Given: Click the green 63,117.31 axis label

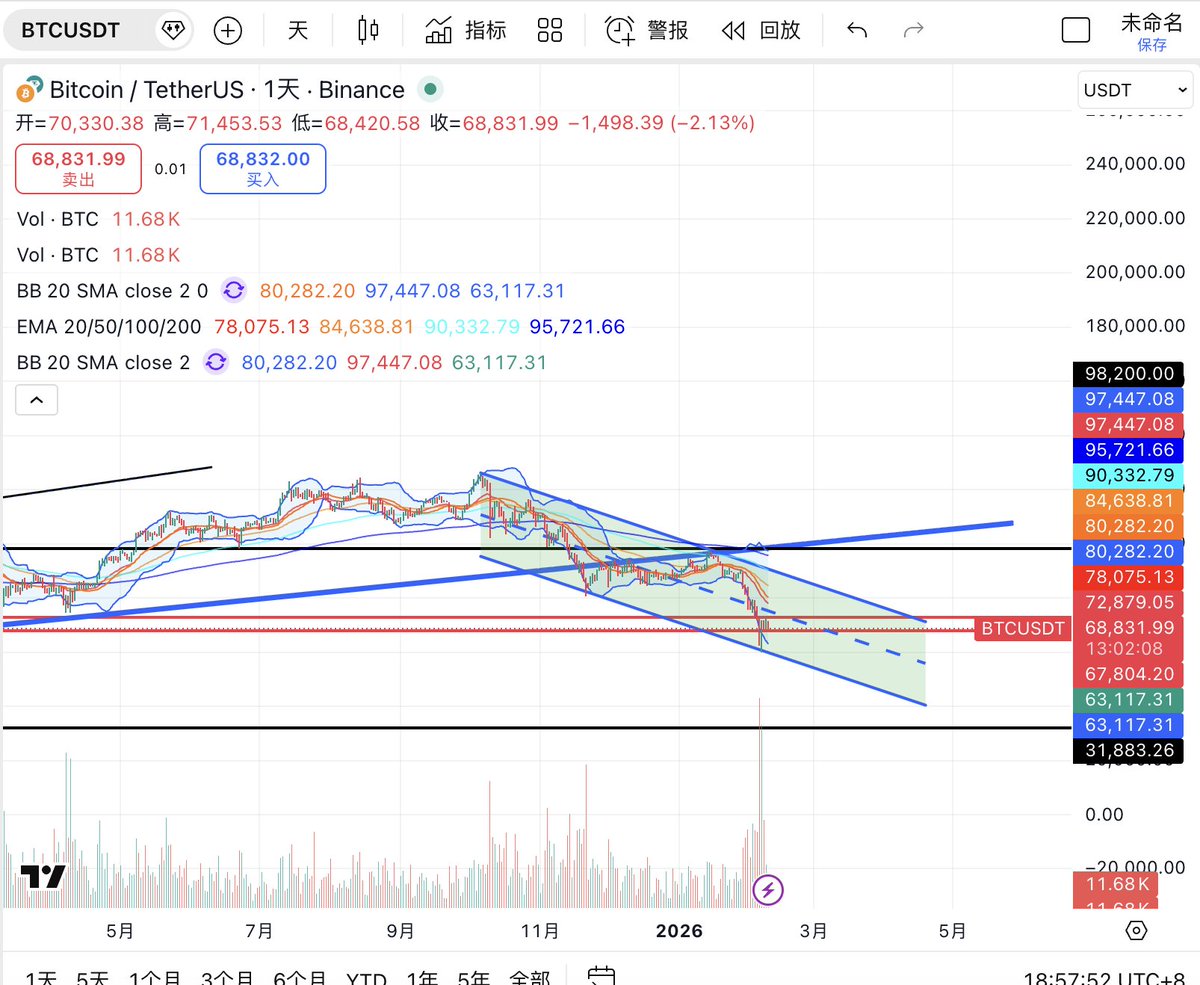Looking at the screenshot, I should coord(1129,700).
